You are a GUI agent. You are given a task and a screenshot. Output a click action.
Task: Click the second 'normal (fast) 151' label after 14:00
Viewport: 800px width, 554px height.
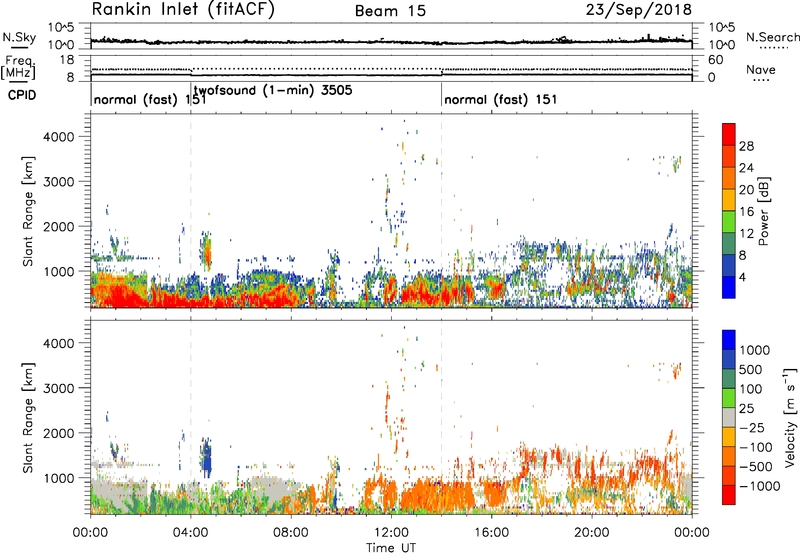coord(501,99)
